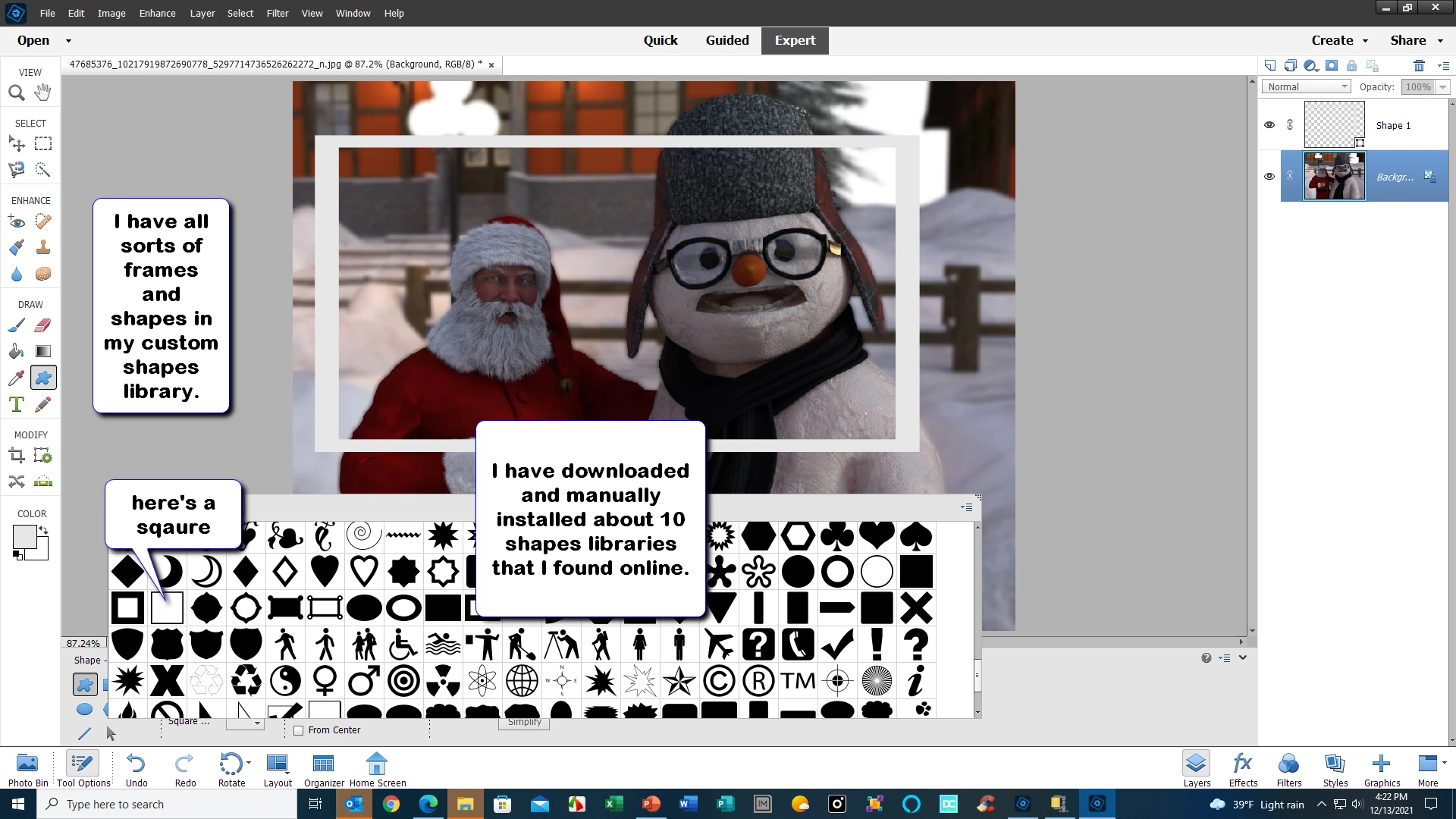Select the Type tool
The width and height of the screenshot is (1456, 819).
coord(16,404)
